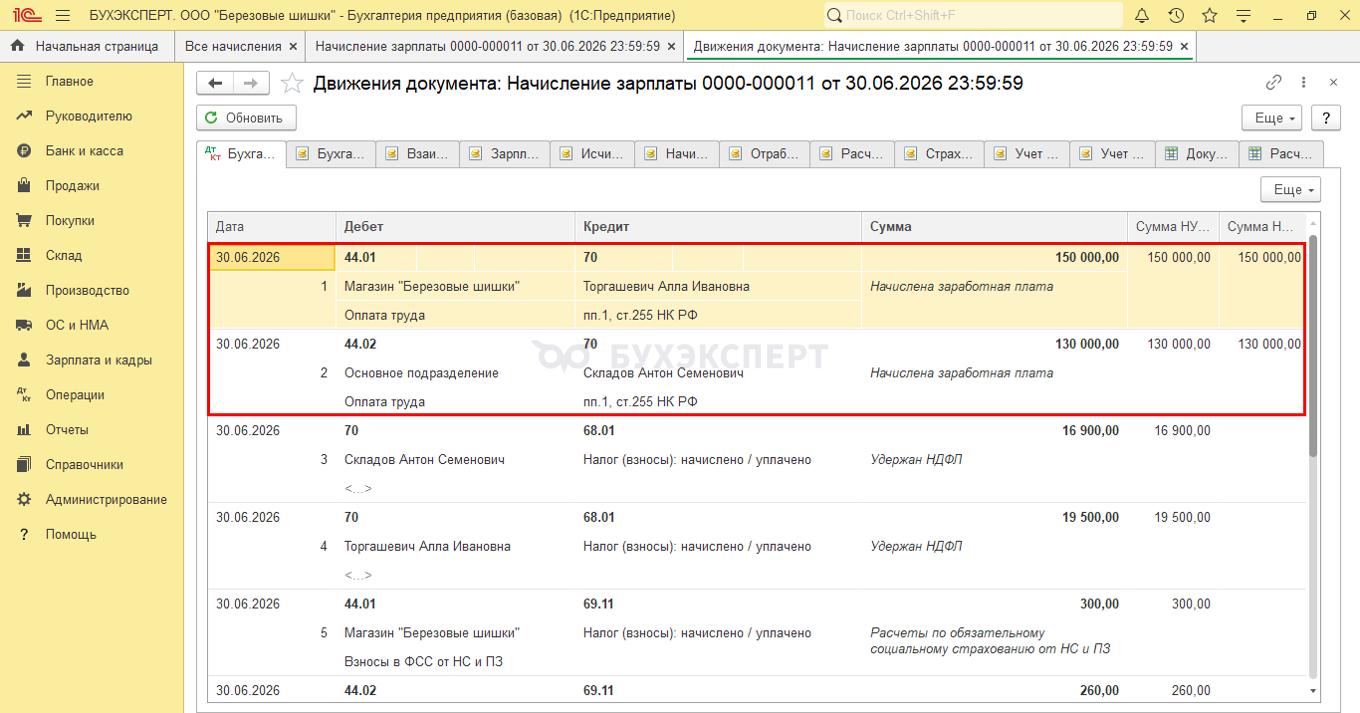This screenshot has height=713, width=1360.
Task: Select Основное подразделение cell
Action: [421, 373]
